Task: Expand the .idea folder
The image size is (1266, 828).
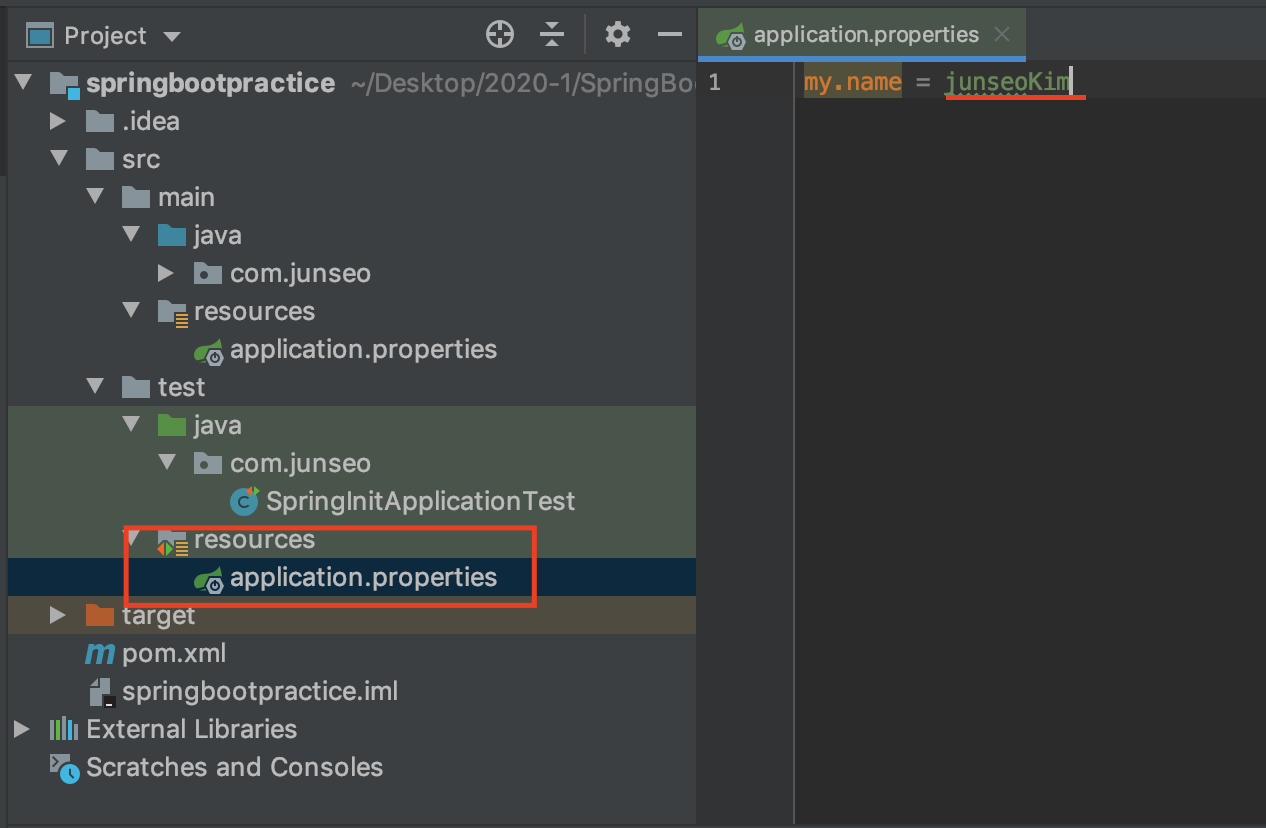Action: (59, 120)
